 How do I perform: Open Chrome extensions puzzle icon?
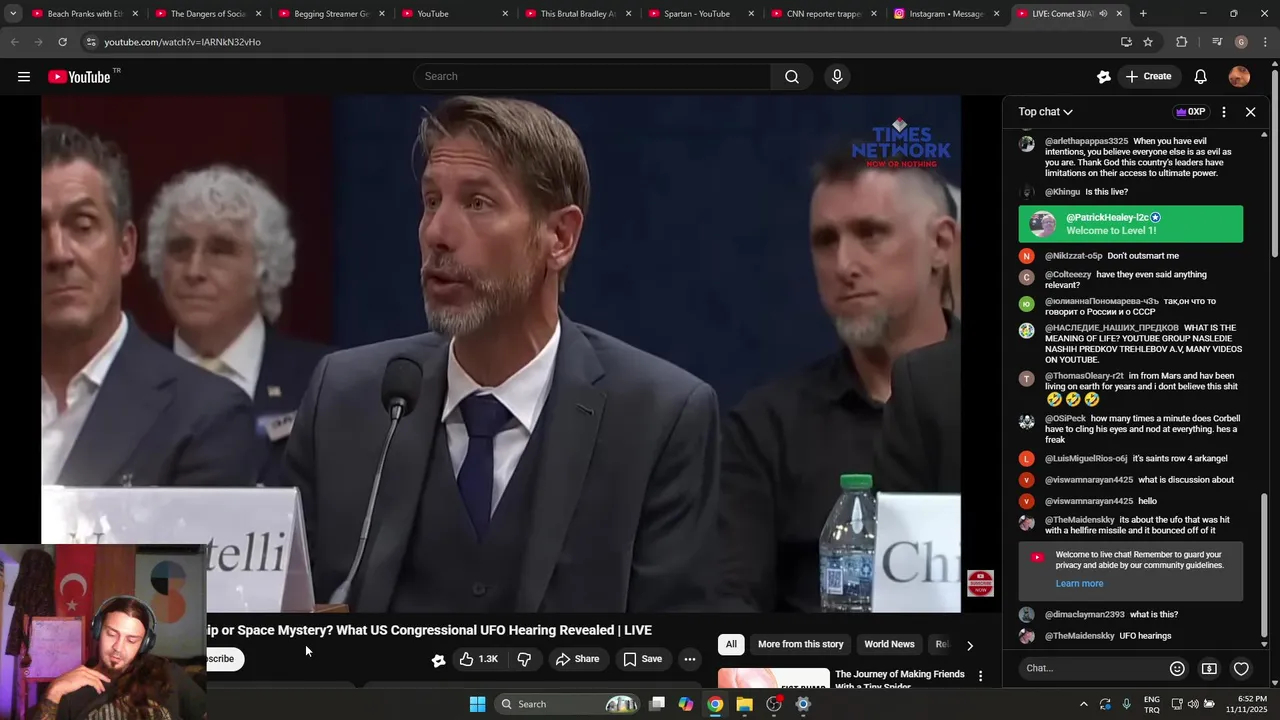click(x=1182, y=42)
